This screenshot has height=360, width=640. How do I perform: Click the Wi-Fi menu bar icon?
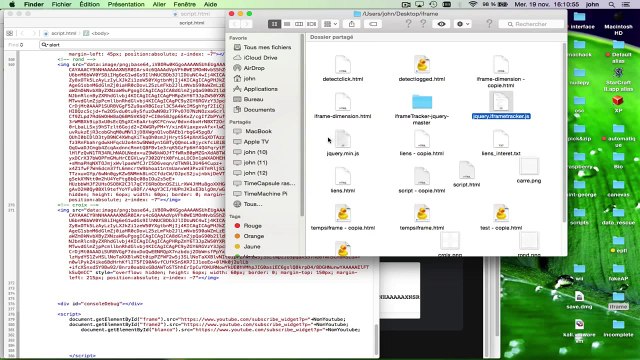point(473,4)
